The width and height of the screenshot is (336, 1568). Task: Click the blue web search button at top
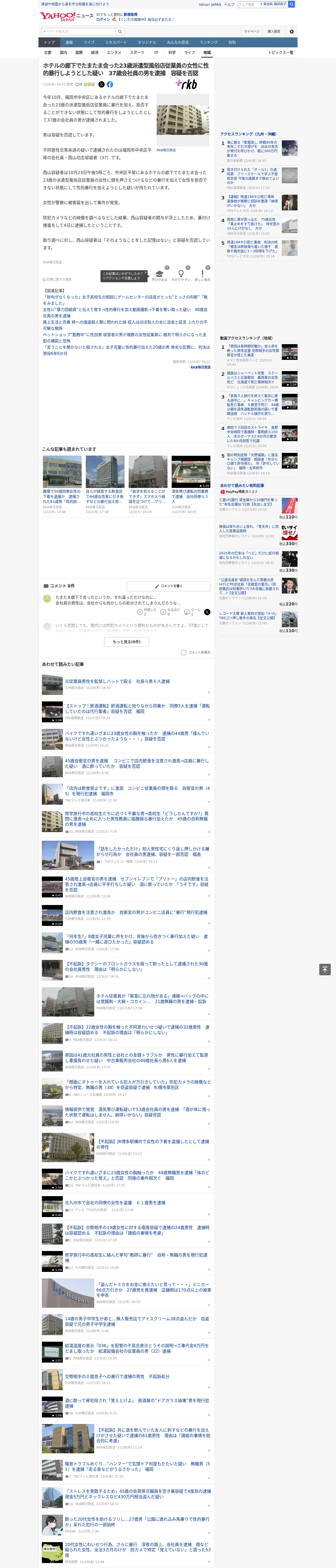tap(292, 4)
